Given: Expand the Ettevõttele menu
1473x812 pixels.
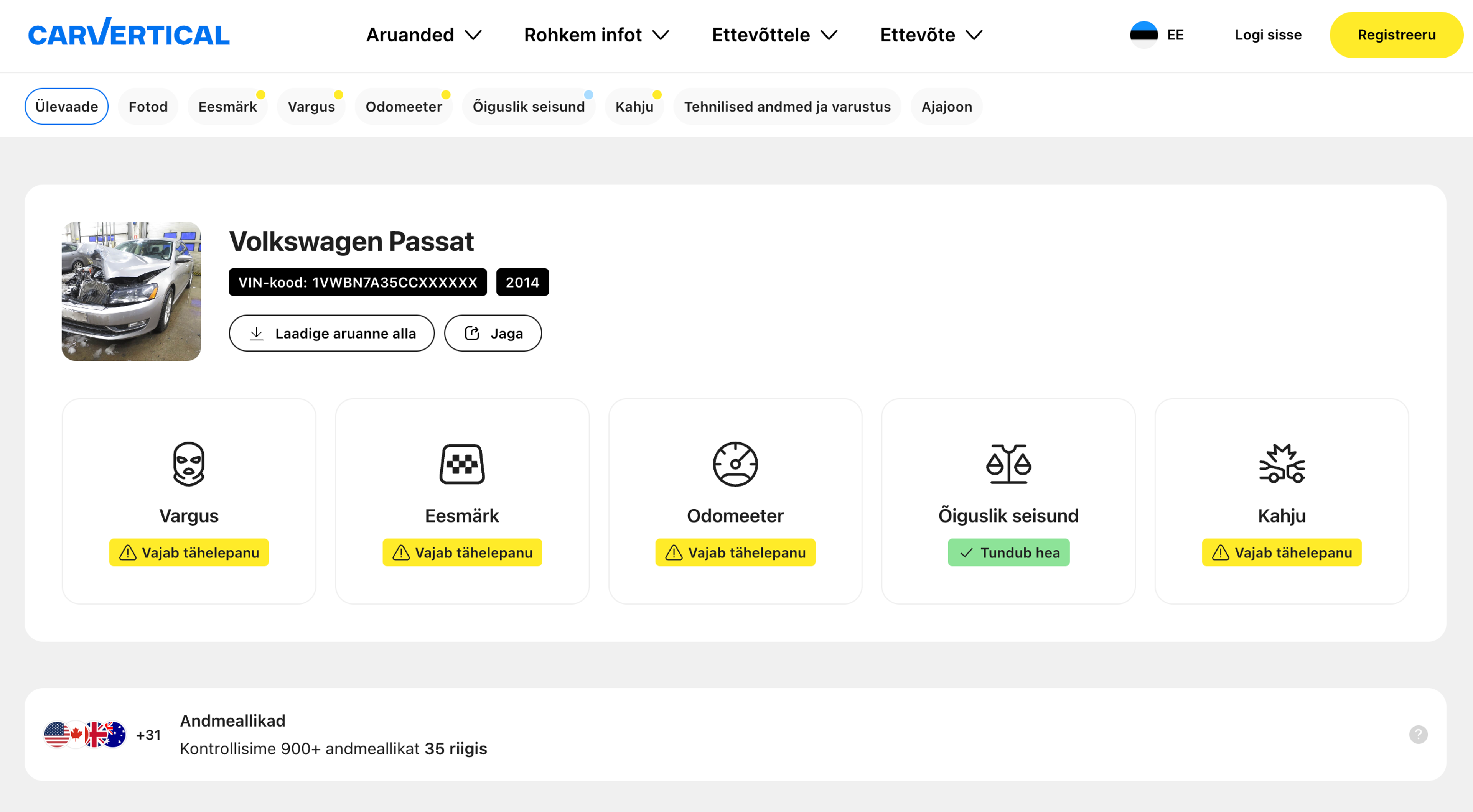Looking at the screenshot, I should point(775,35).
